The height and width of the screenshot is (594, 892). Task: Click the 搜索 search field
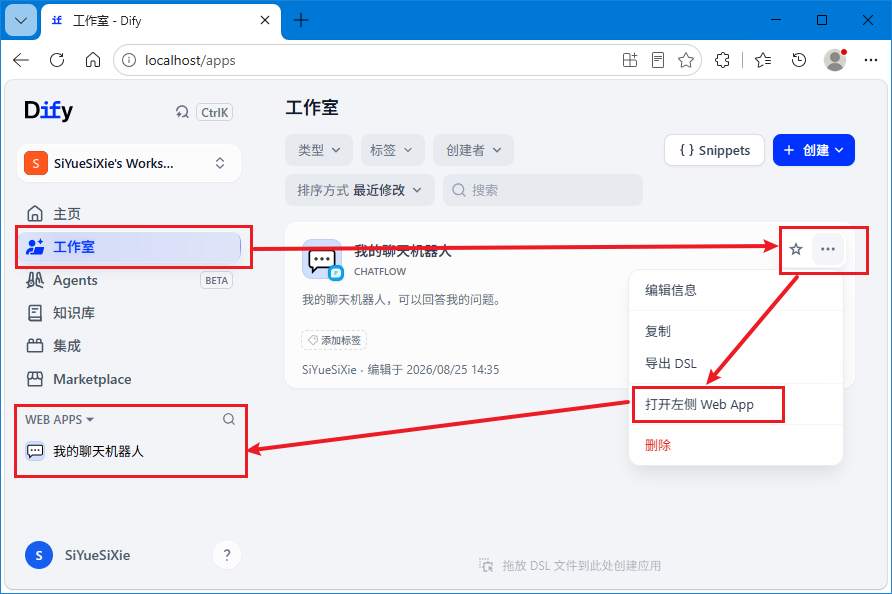tap(543, 190)
